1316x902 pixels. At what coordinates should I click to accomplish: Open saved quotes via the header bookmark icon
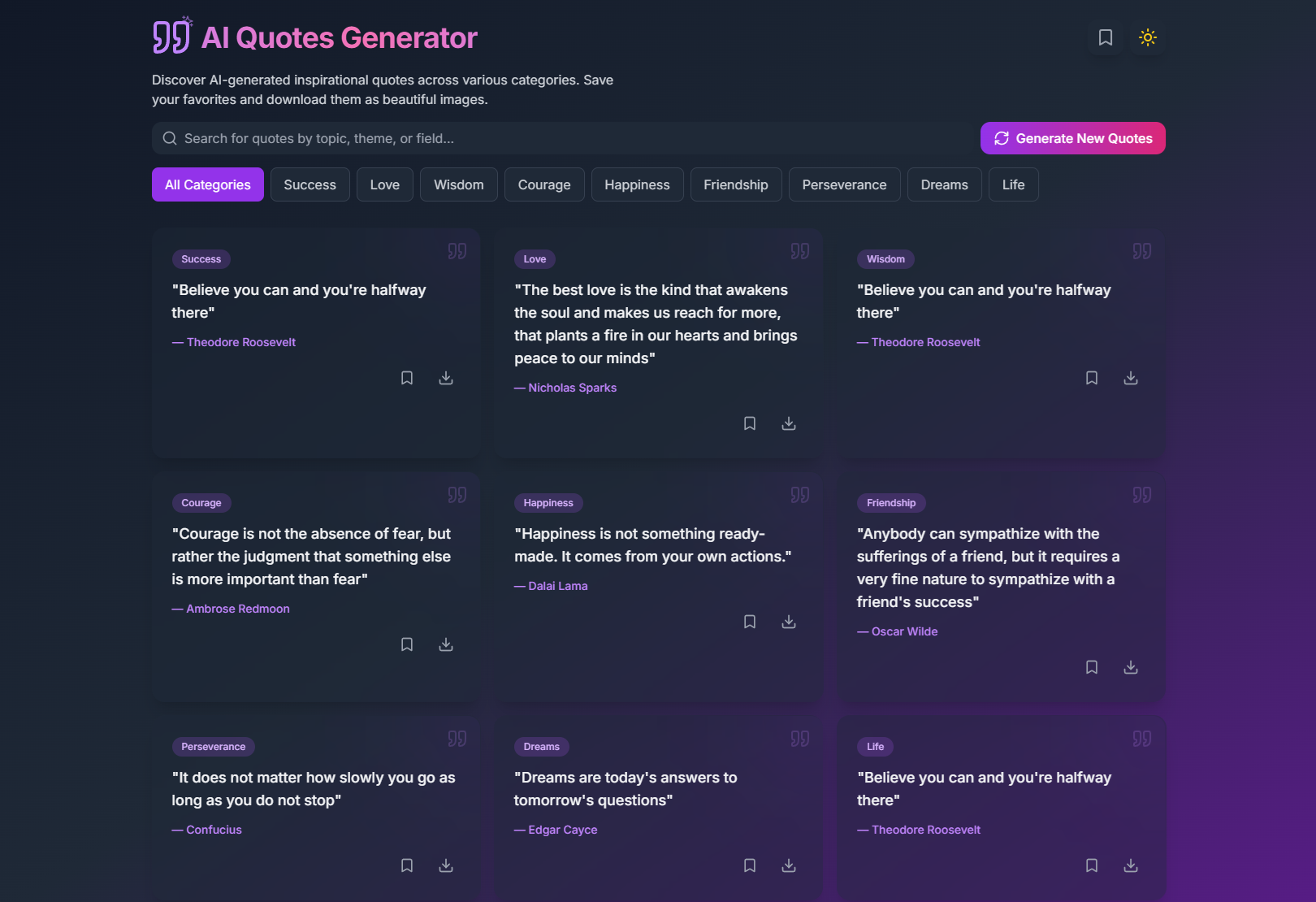coord(1105,37)
